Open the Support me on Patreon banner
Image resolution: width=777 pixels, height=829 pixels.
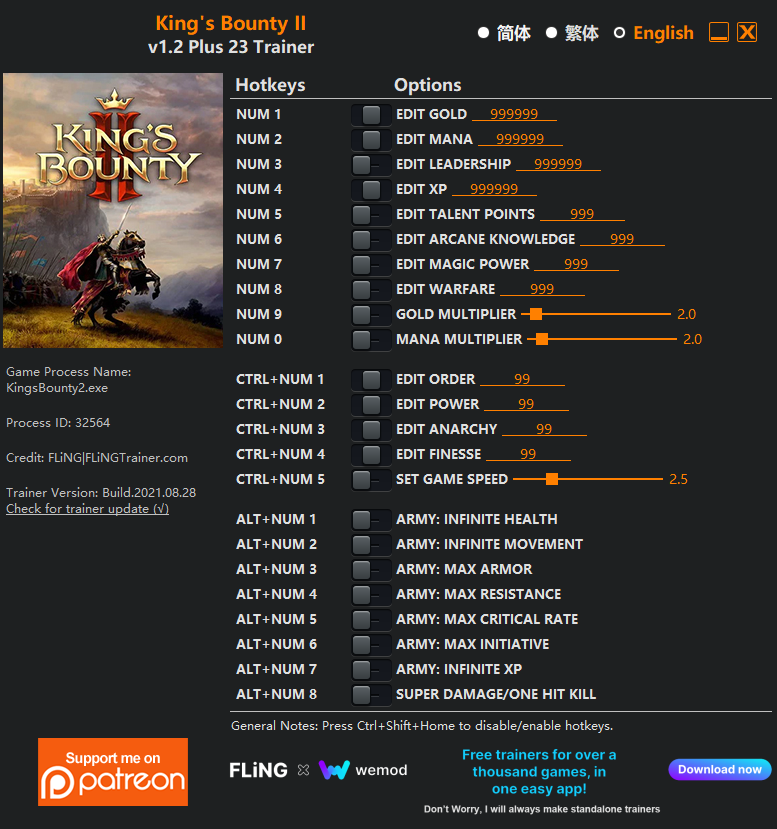tap(113, 772)
